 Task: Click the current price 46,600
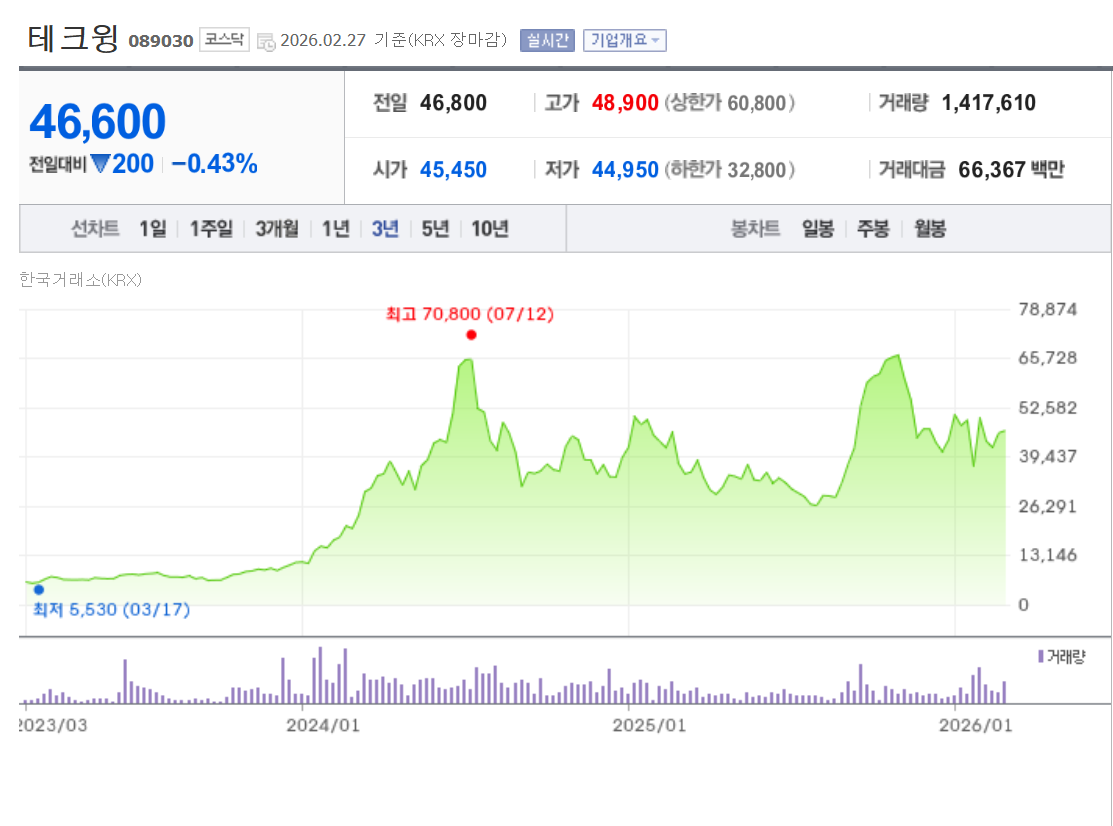click(x=97, y=121)
